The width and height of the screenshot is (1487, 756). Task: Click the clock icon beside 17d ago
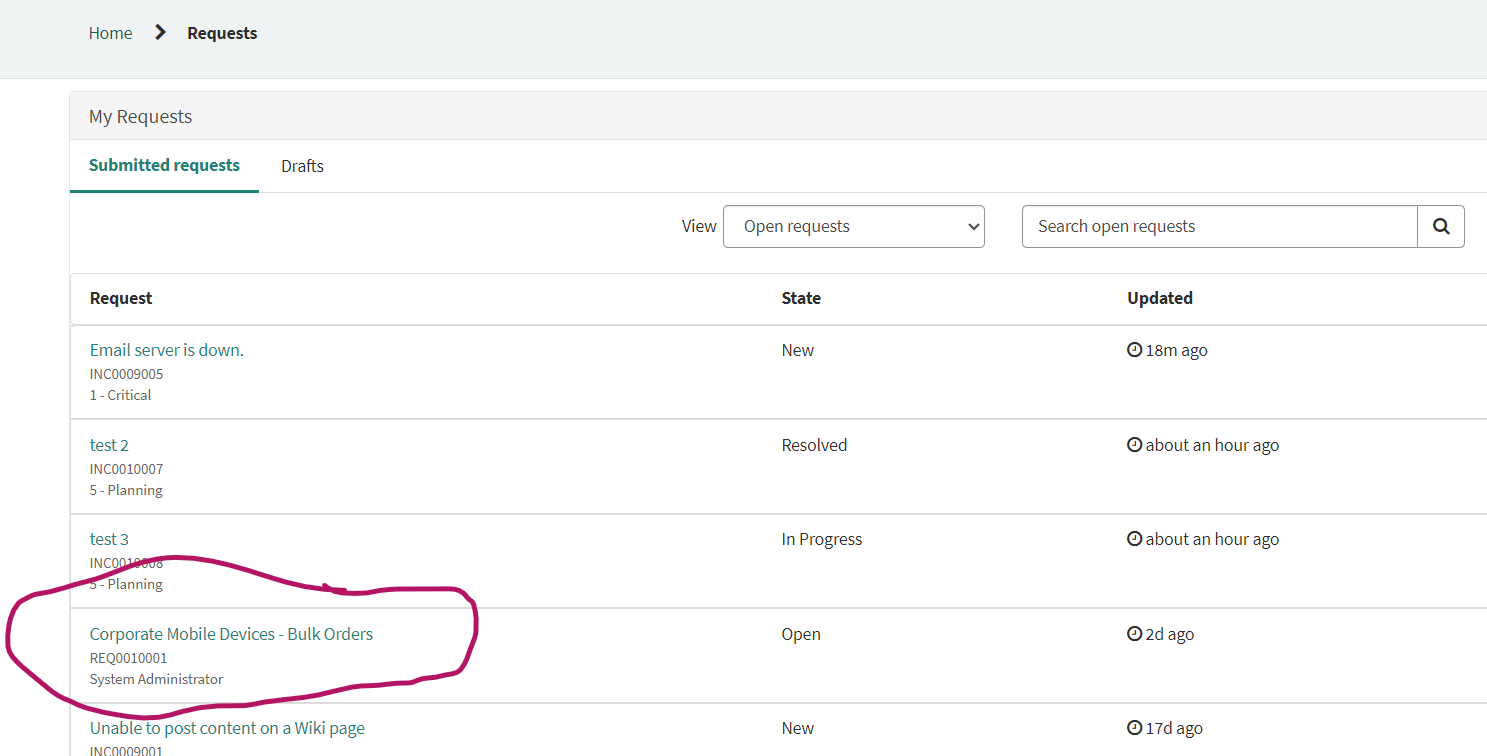(1134, 728)
